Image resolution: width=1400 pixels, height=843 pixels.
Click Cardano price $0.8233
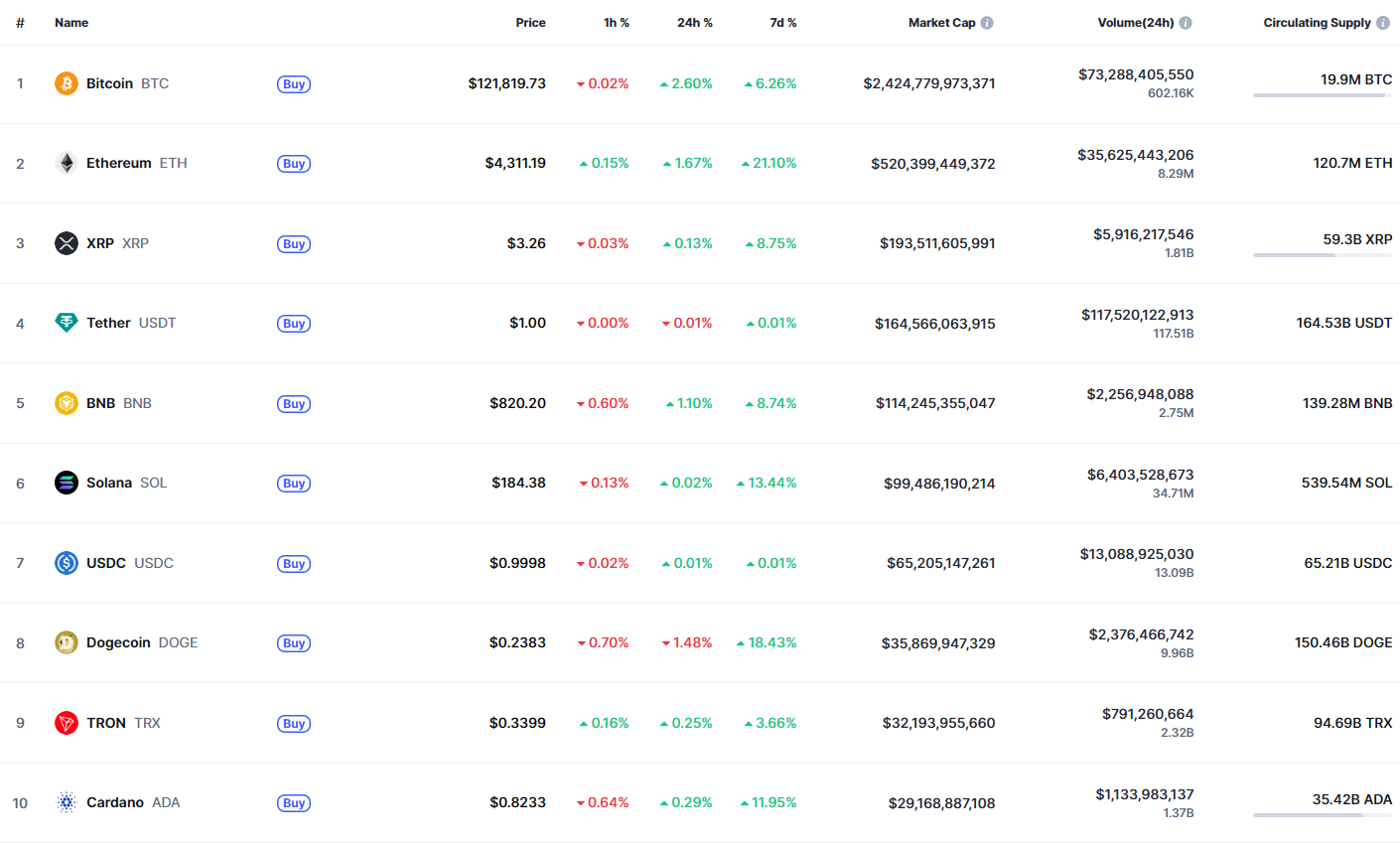click(x=517, y=802)
